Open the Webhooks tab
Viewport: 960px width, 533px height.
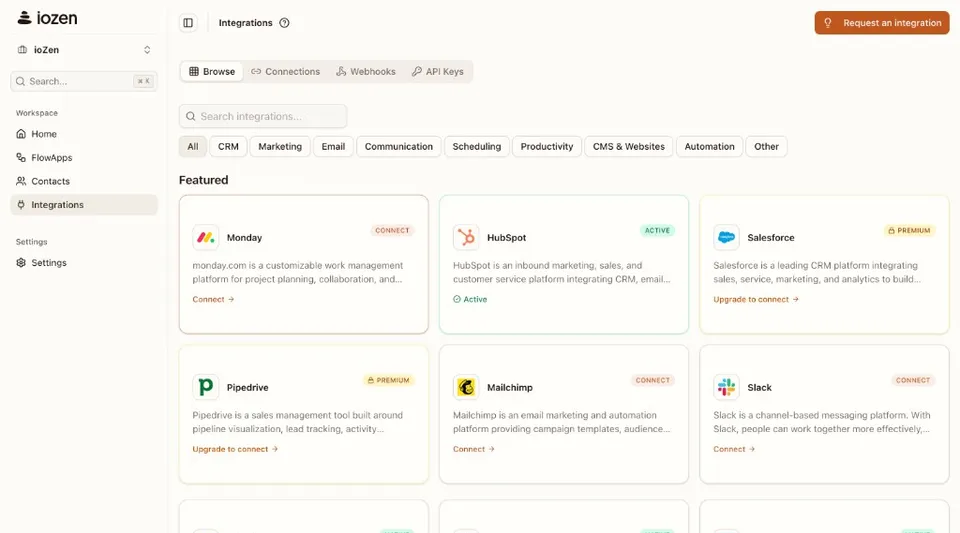pyautogui.click(x=366, y=72)
